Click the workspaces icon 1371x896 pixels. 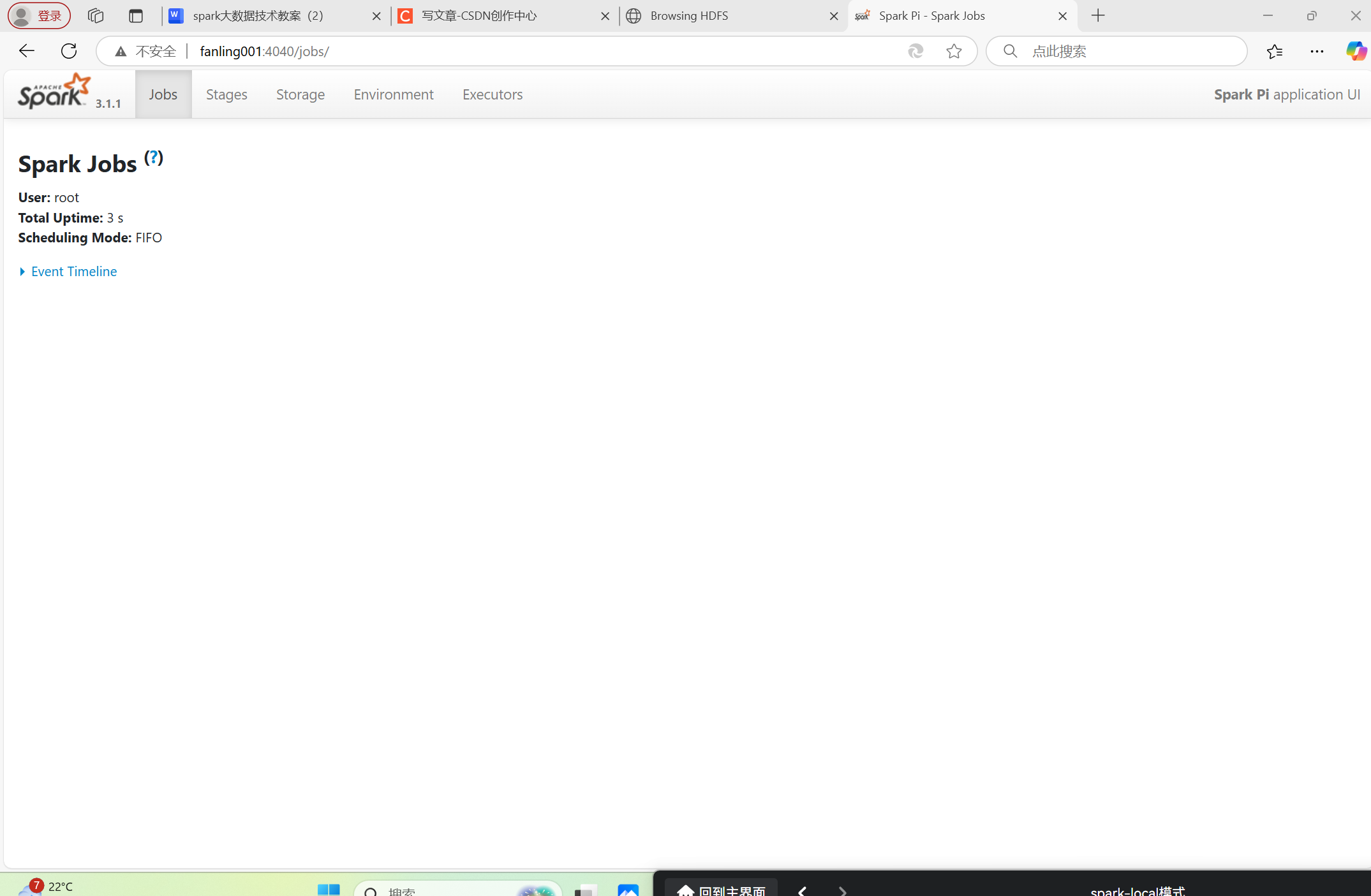coord(96,16)
